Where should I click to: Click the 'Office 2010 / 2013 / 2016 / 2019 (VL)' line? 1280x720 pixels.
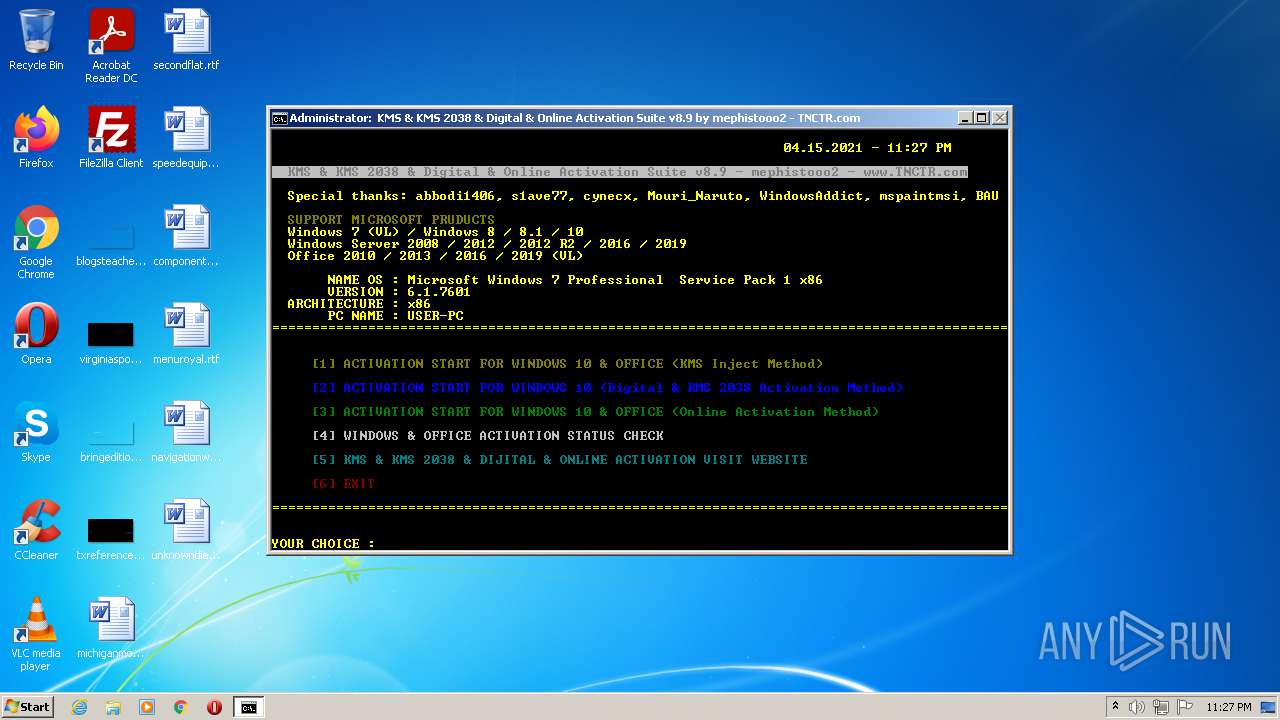click(x=435, y=256)
